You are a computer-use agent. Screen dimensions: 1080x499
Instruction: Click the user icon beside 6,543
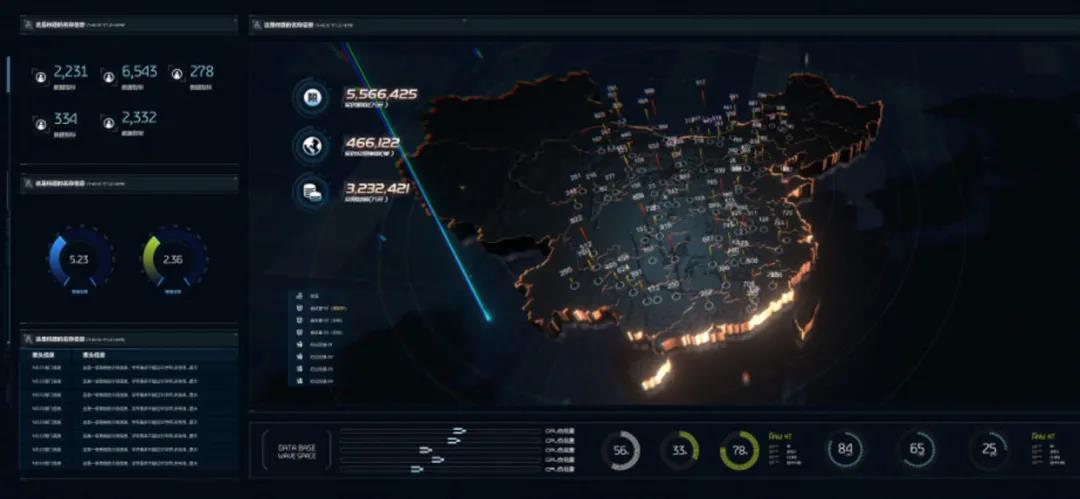pos(109,76)
